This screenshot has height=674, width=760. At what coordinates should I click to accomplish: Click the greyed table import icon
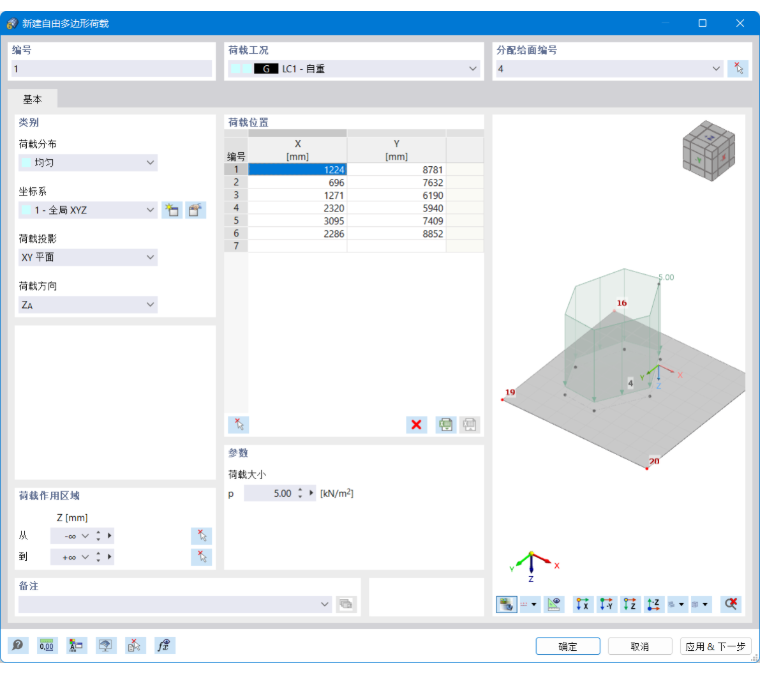click(x=469, y=424)
